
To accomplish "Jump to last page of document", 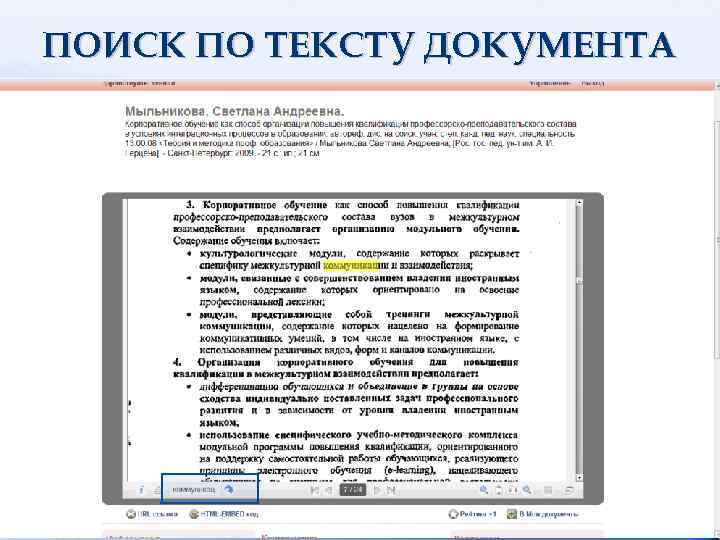I will point(391,490).
